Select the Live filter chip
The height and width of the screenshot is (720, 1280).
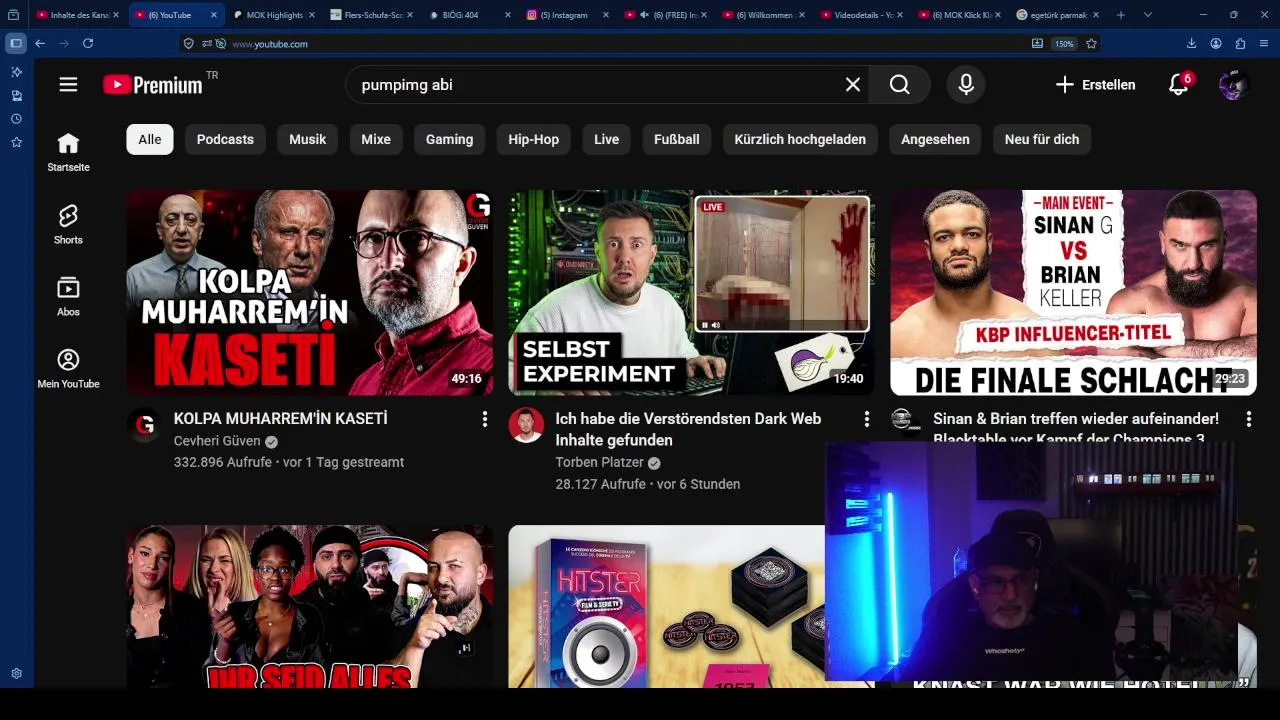607,139
